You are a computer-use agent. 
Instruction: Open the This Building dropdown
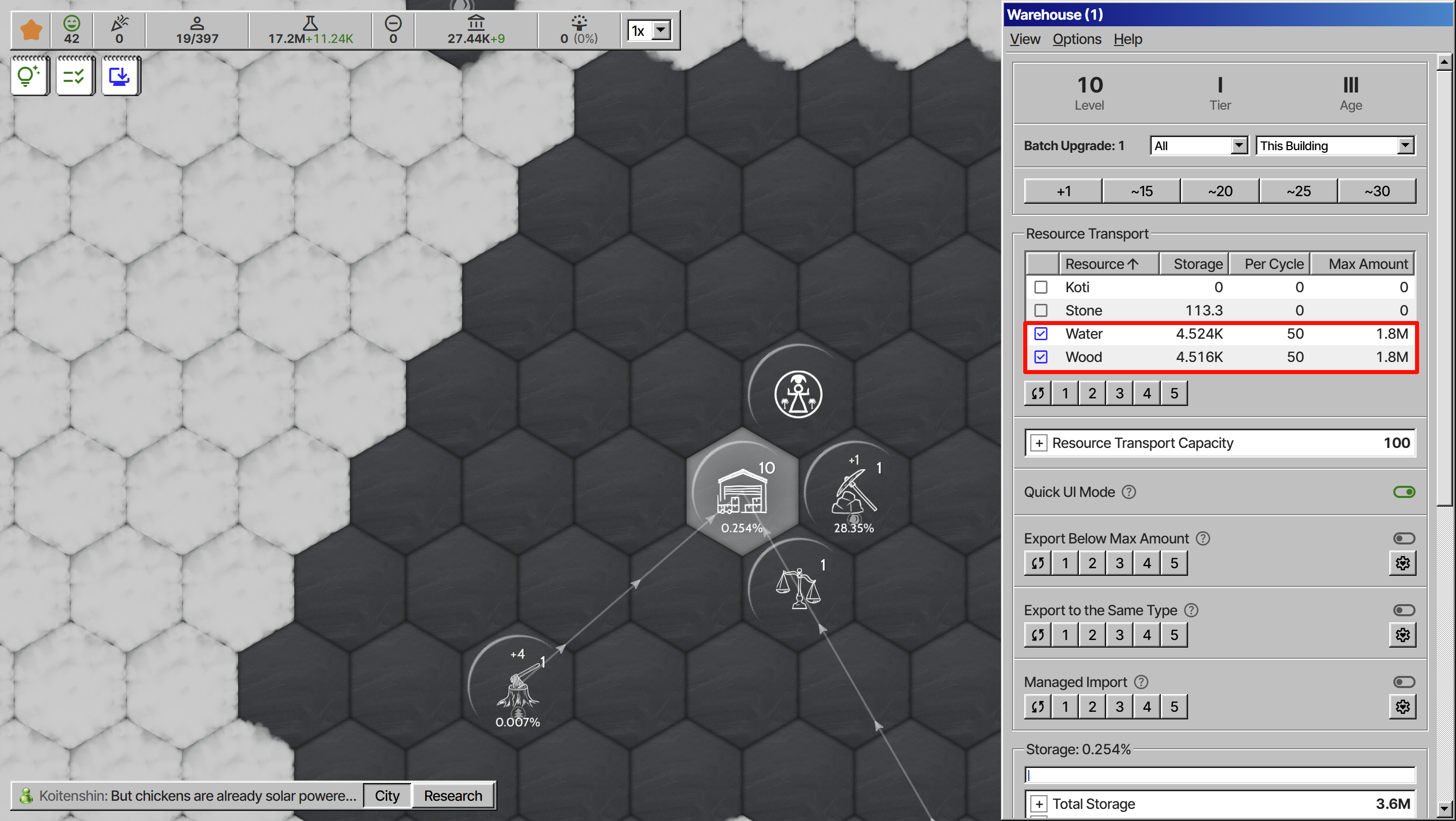click(1335, 146)
